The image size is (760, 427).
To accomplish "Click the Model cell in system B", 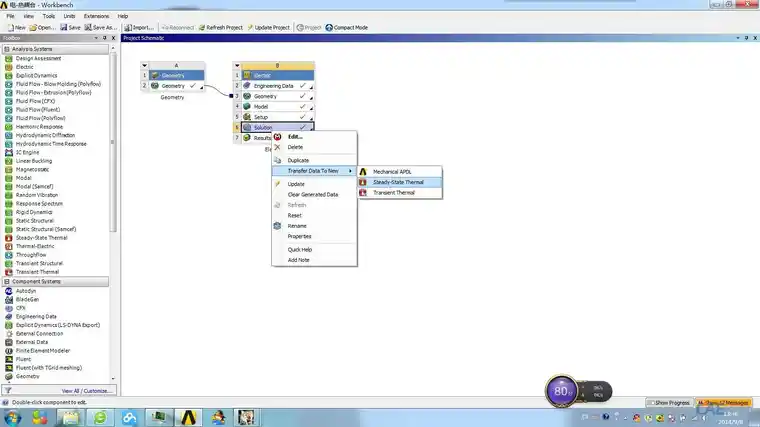I will [278, 107].
